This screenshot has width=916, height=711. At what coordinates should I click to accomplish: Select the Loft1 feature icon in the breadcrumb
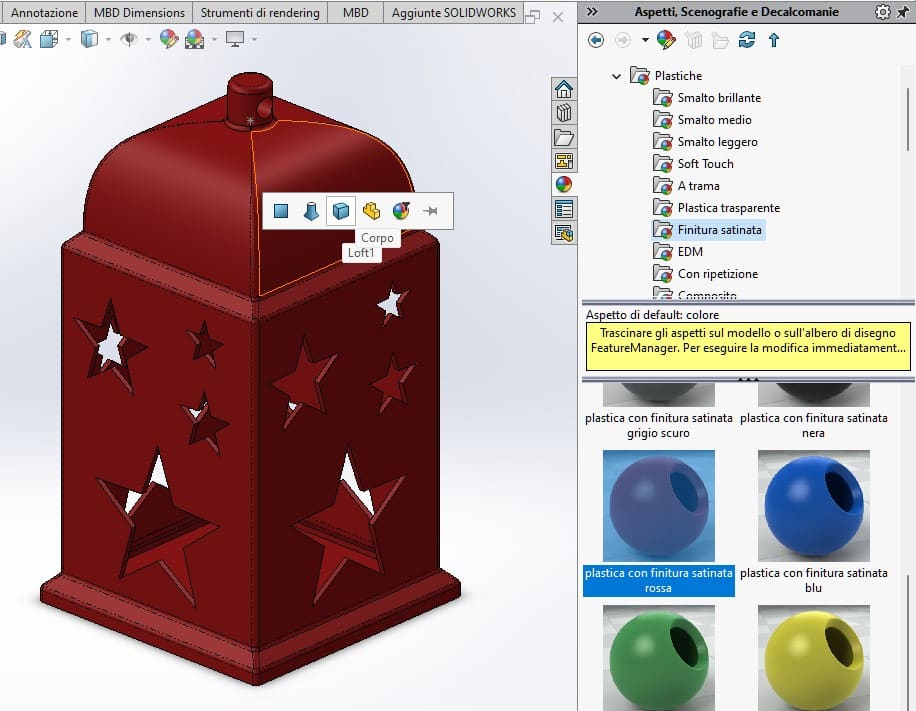[x=311, y=211]
